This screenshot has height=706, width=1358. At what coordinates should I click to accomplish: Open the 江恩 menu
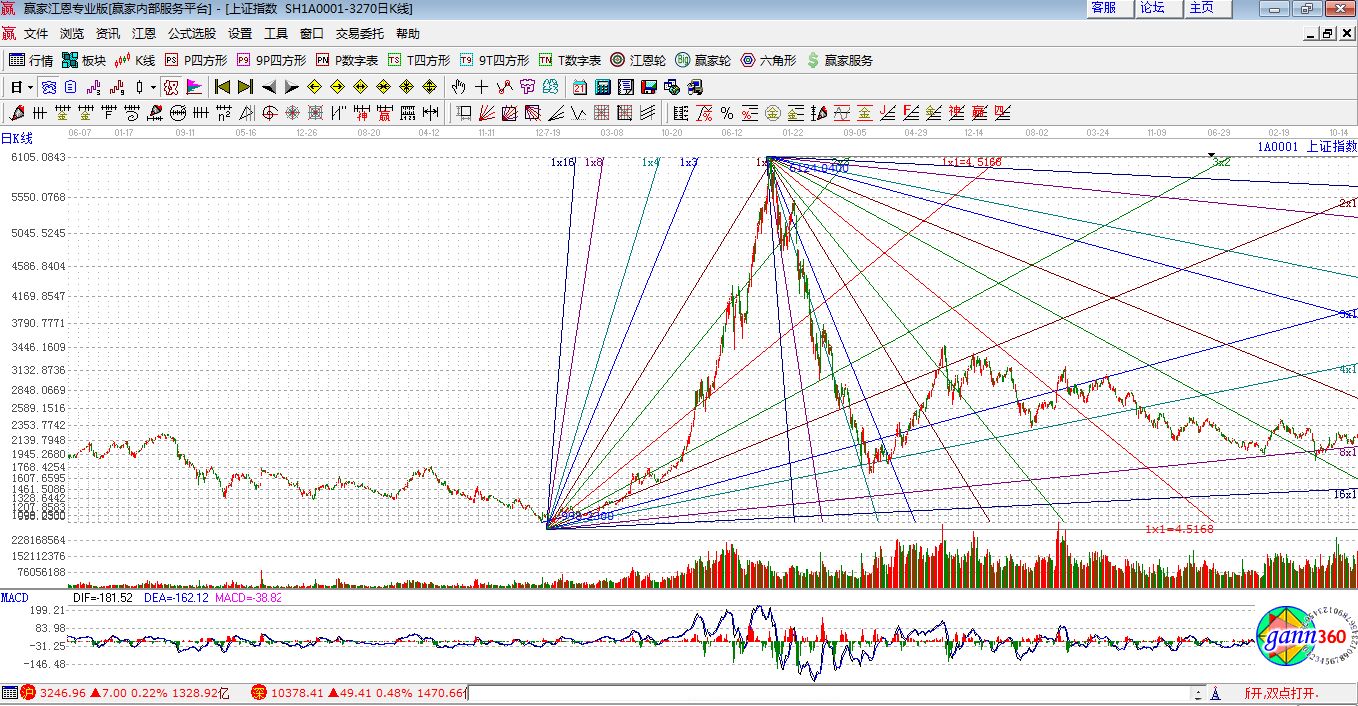coord(144,33)
